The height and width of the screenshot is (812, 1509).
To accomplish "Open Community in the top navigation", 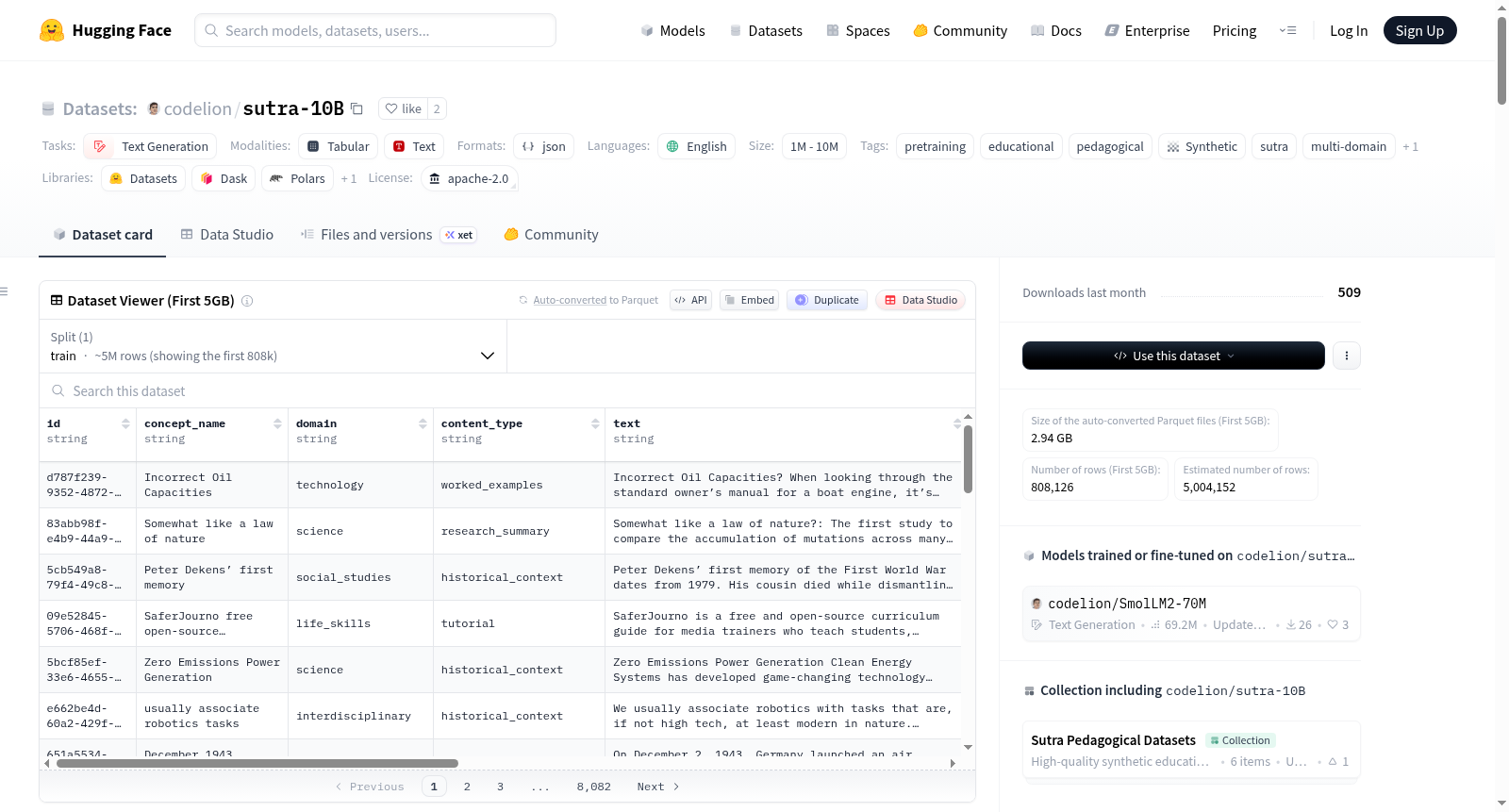I will tap(960, 30).
